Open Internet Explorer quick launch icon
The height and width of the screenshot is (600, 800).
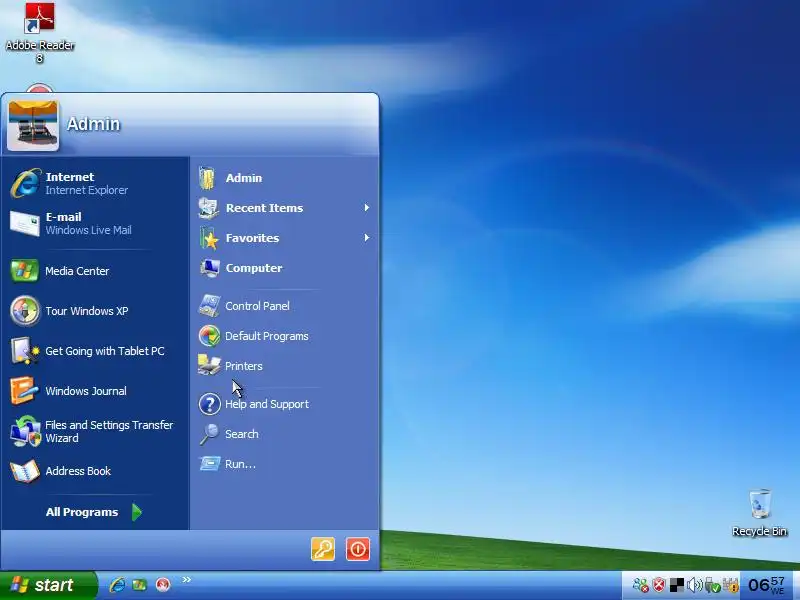(117, 584)
